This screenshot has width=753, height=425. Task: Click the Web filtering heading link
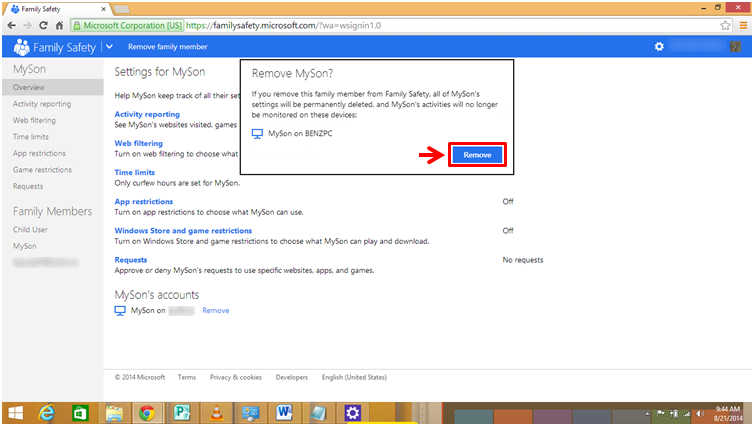(x=138, y=143)
